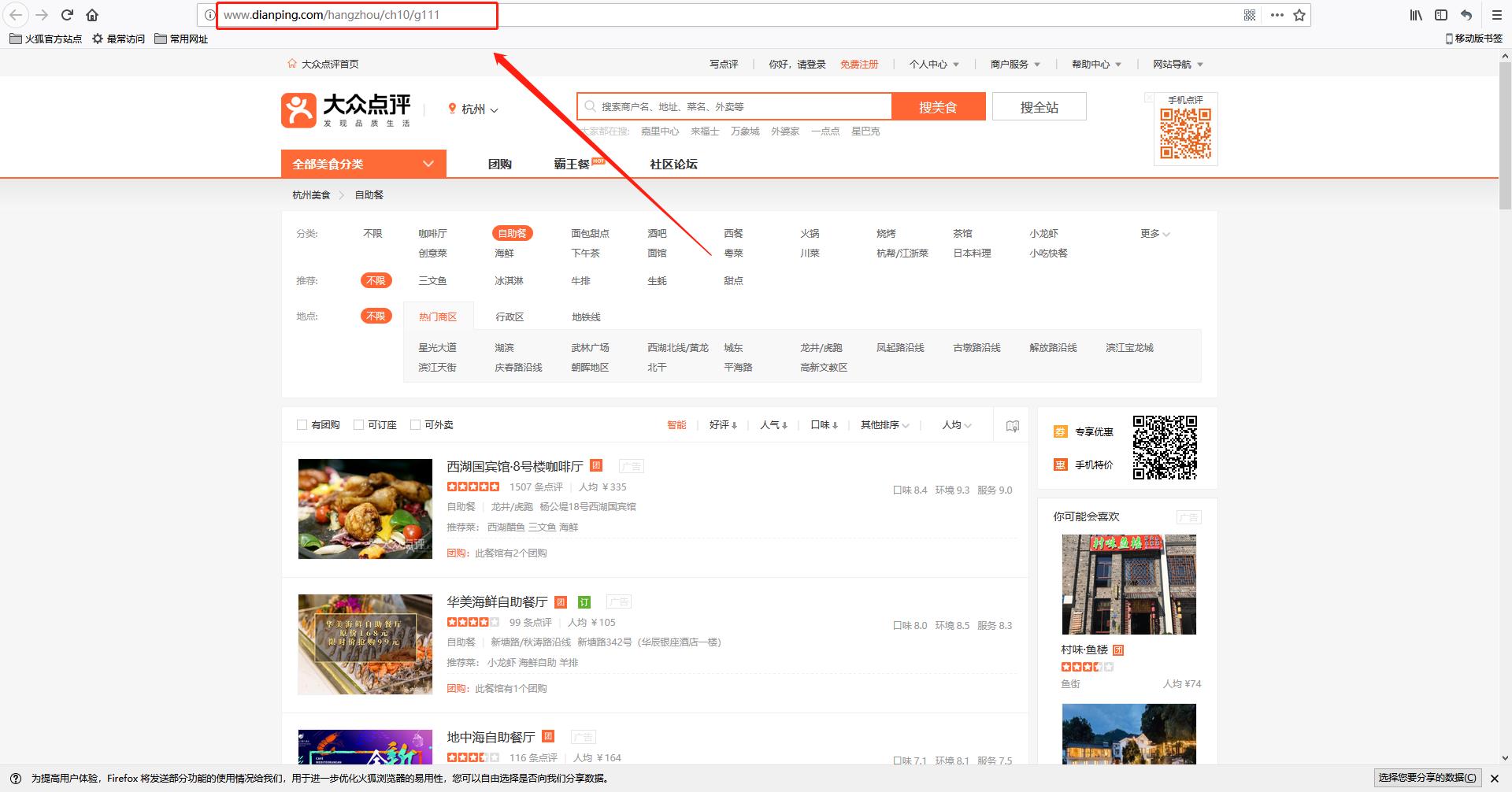Viewport: 1512px width, 792px height.
Task: Expand 全部美食分类 dropdown
Action: click(x=364, y=164)
